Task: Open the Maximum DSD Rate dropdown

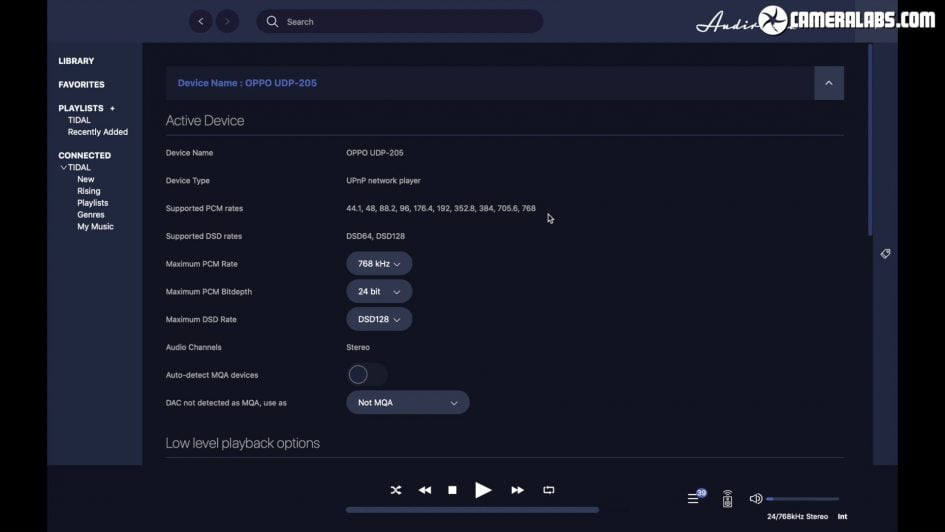Action: 379,319
